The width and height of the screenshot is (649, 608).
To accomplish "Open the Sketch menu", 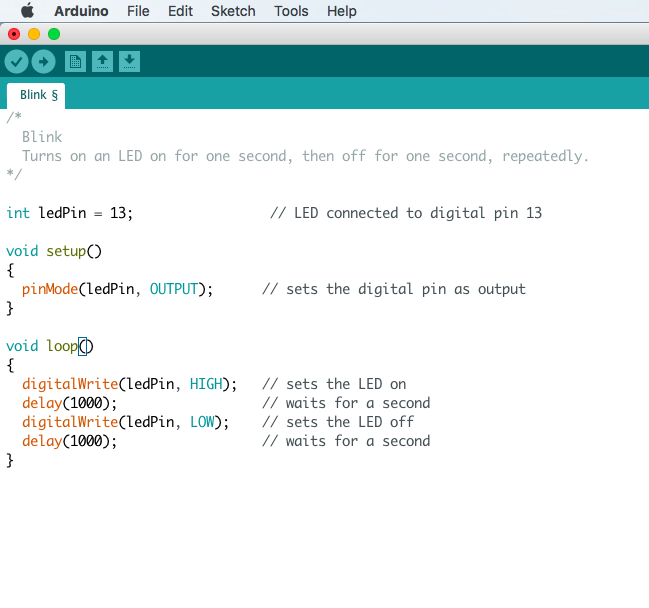I will [233, 11].
